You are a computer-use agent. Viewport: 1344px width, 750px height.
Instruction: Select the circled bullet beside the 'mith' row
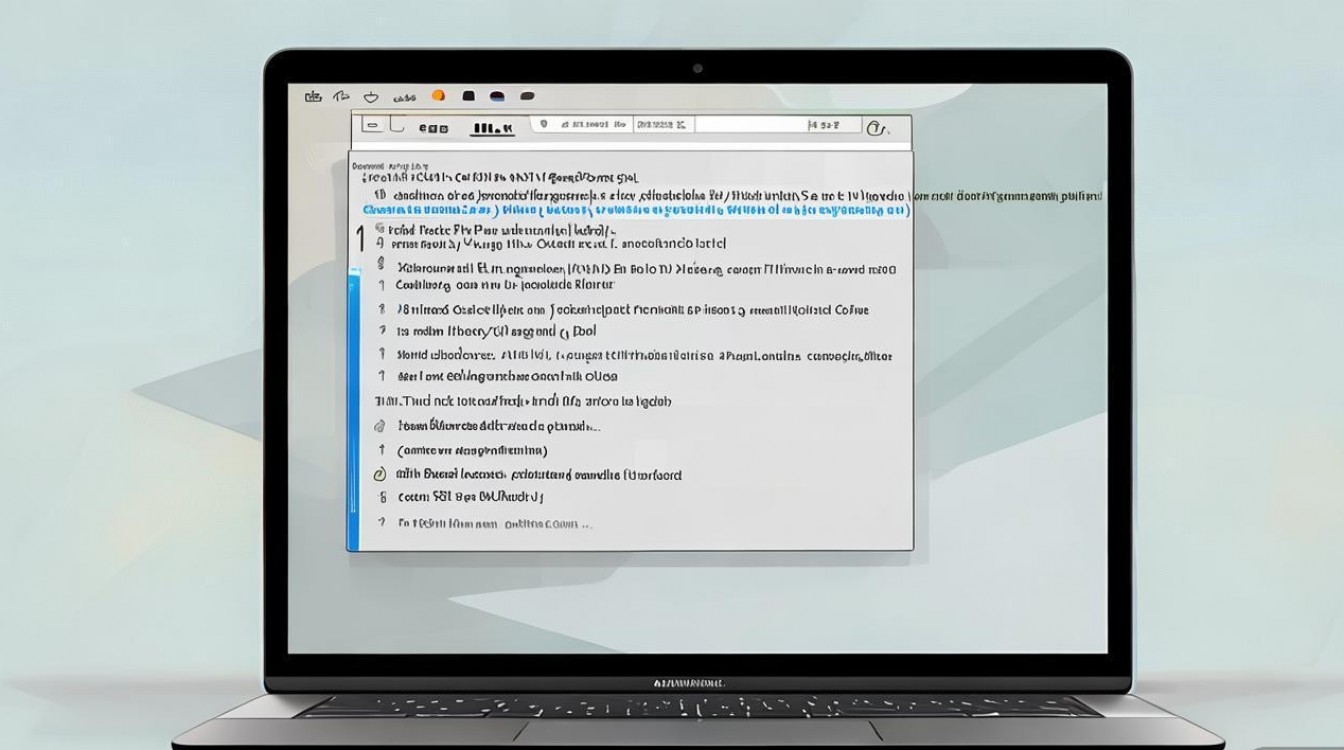[x=379, y=475]
